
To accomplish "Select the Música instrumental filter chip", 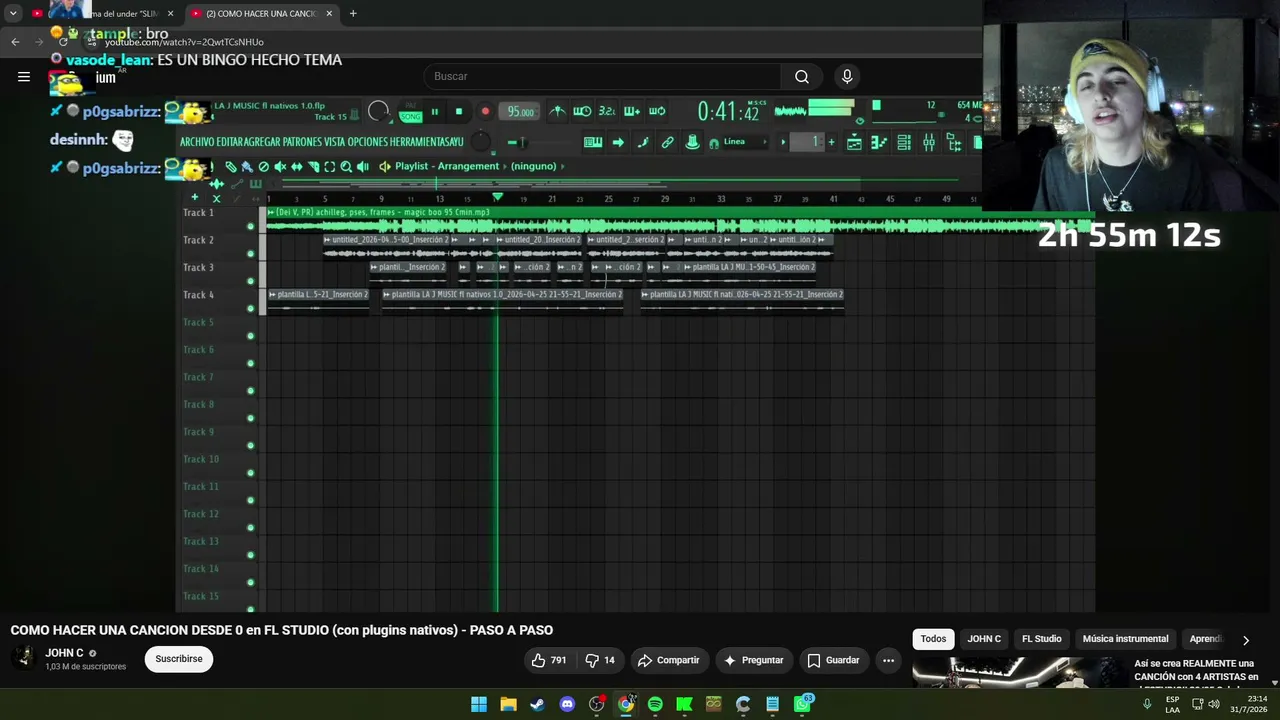I will (x=1125, y=639).
